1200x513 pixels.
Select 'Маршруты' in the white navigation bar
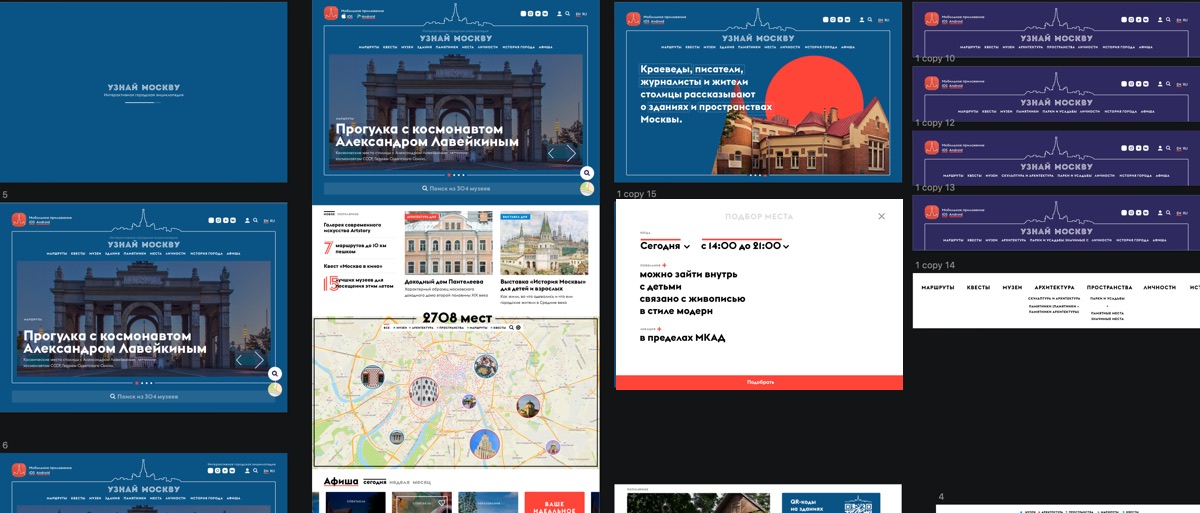coord(937,287)
